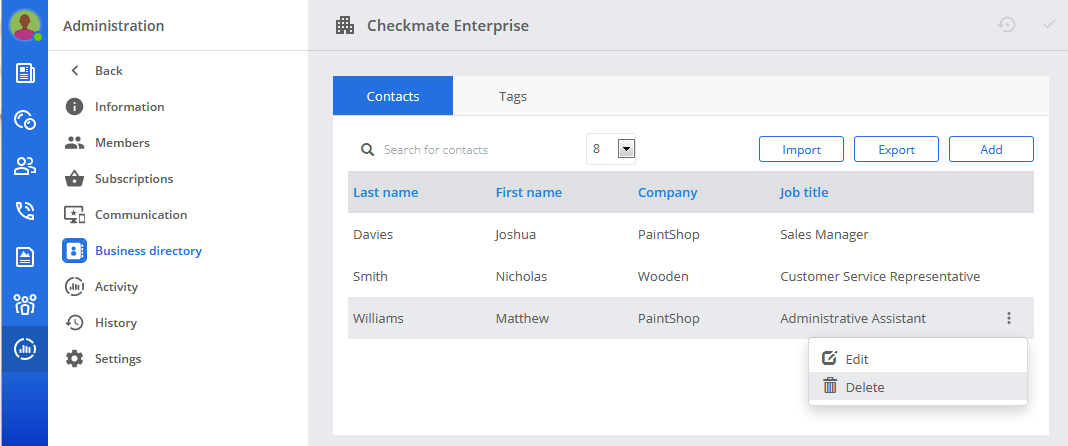Click the Delete trash icon in menu
The width and height of the screenshot is (1068, 446).
[x=830, y=386]
